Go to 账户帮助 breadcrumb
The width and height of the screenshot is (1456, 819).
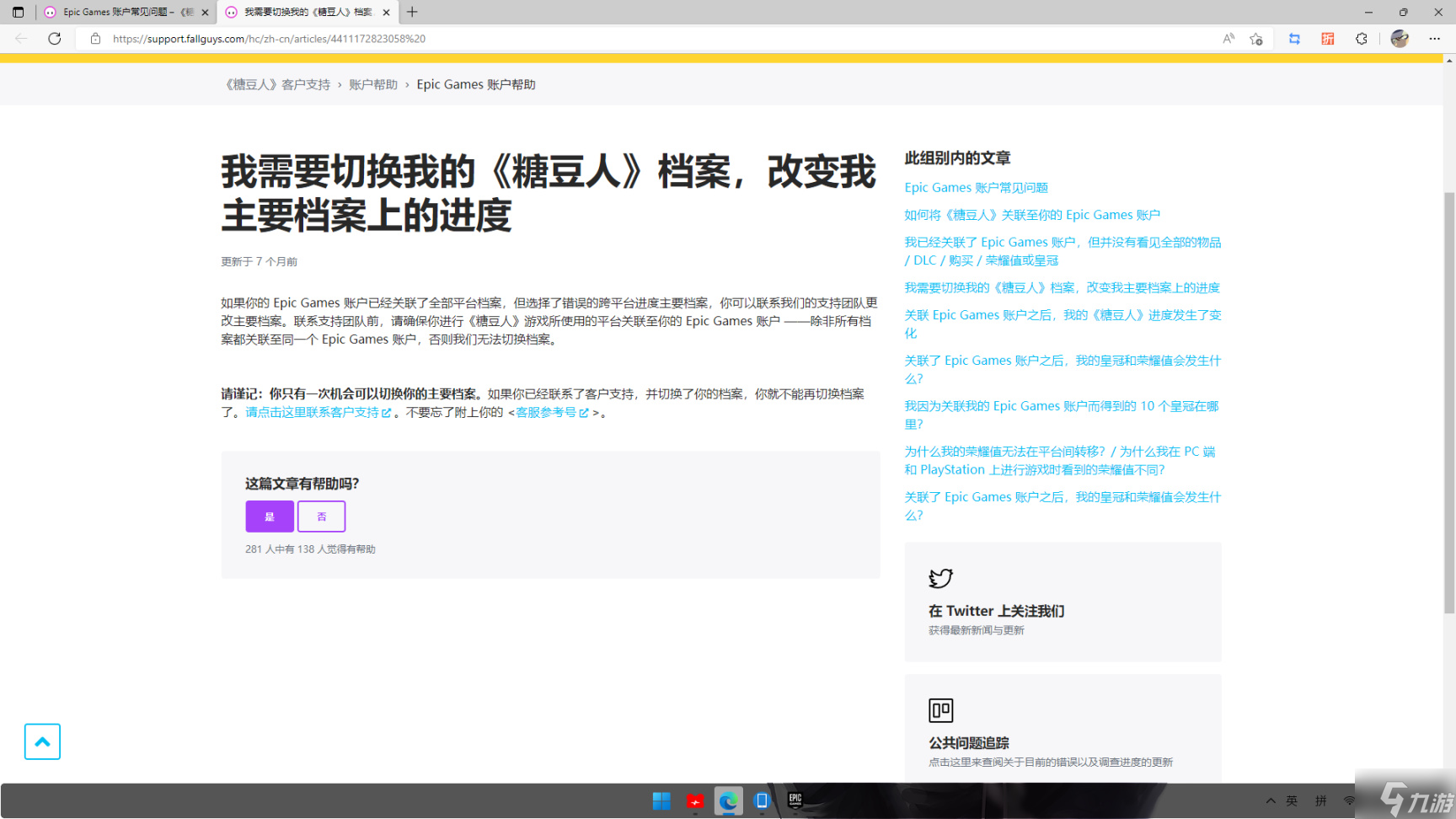pyautogui.click(x=373, y=84)
